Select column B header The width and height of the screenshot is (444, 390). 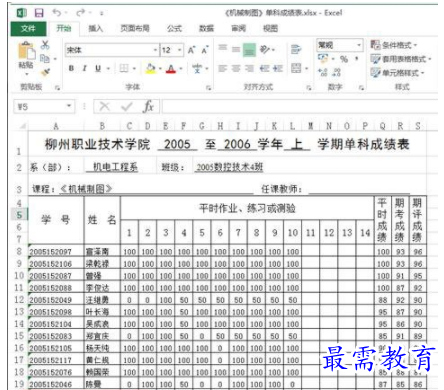click(x=102, y=126)
